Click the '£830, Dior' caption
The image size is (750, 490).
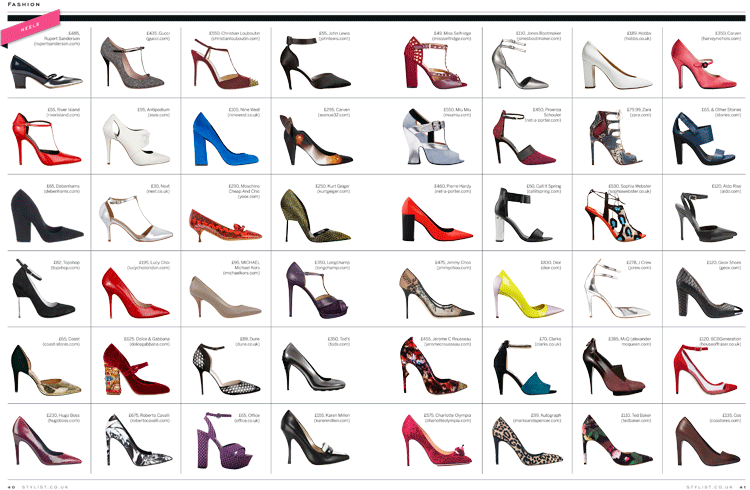tap(550, 265)
